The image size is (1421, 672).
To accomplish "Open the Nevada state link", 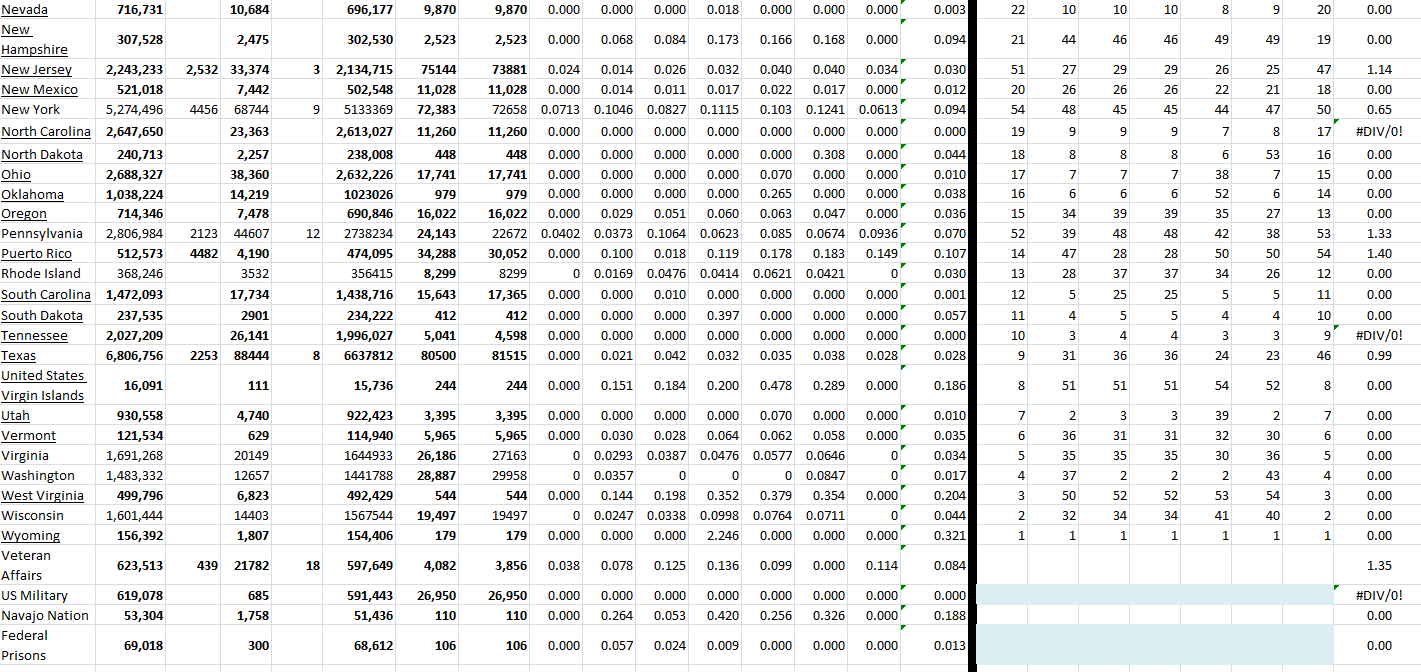I will pyautogui.click(x=24, y=9).
